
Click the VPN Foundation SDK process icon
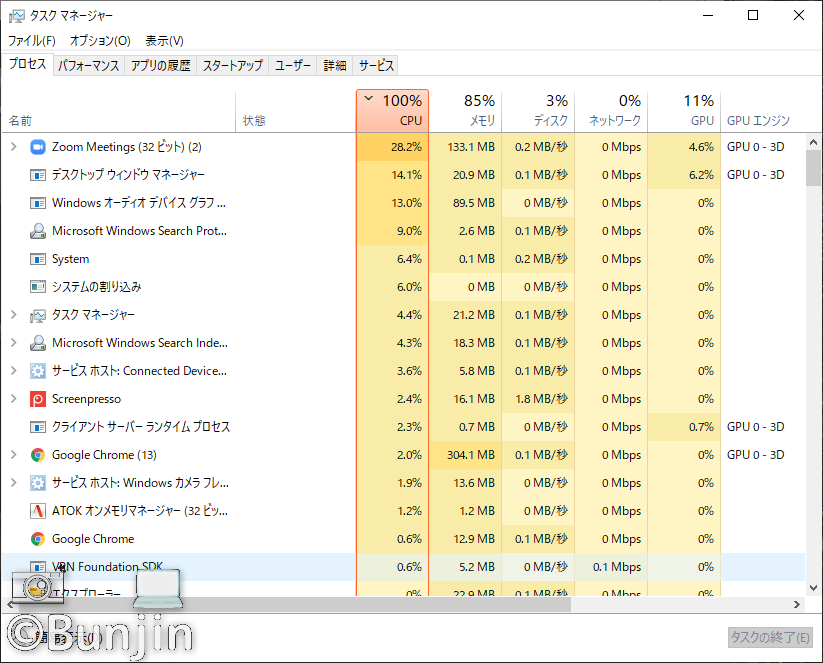(37, 567)
